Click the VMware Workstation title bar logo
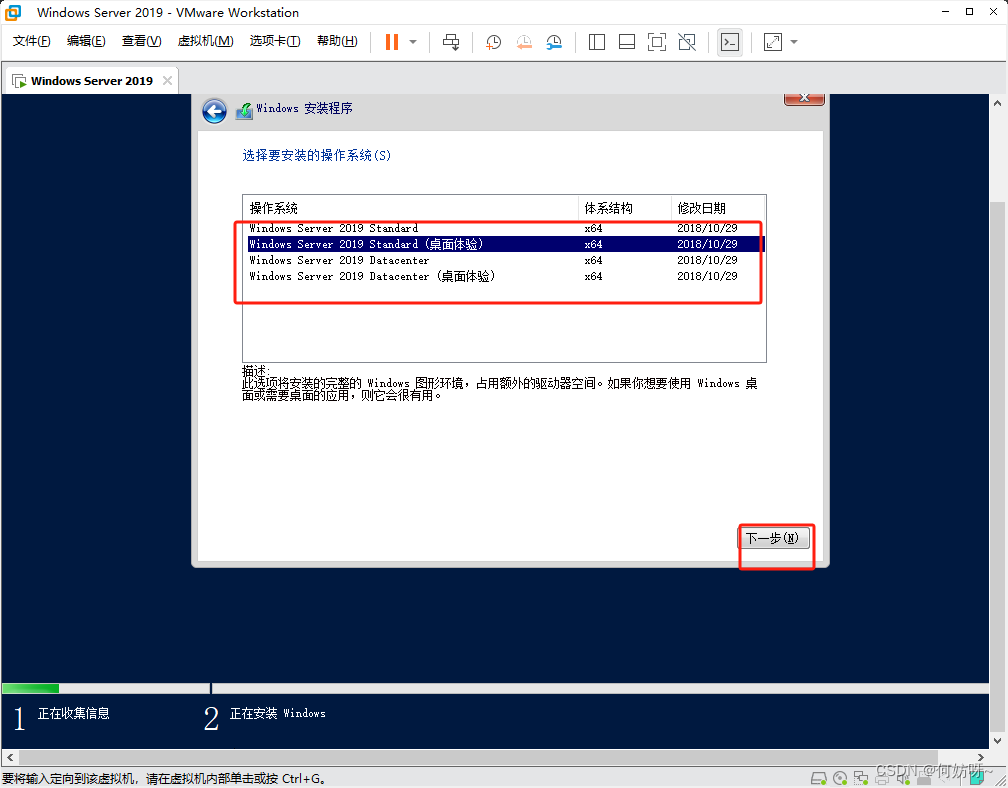Screen dimensions: 1008x788 coord(13,12)
